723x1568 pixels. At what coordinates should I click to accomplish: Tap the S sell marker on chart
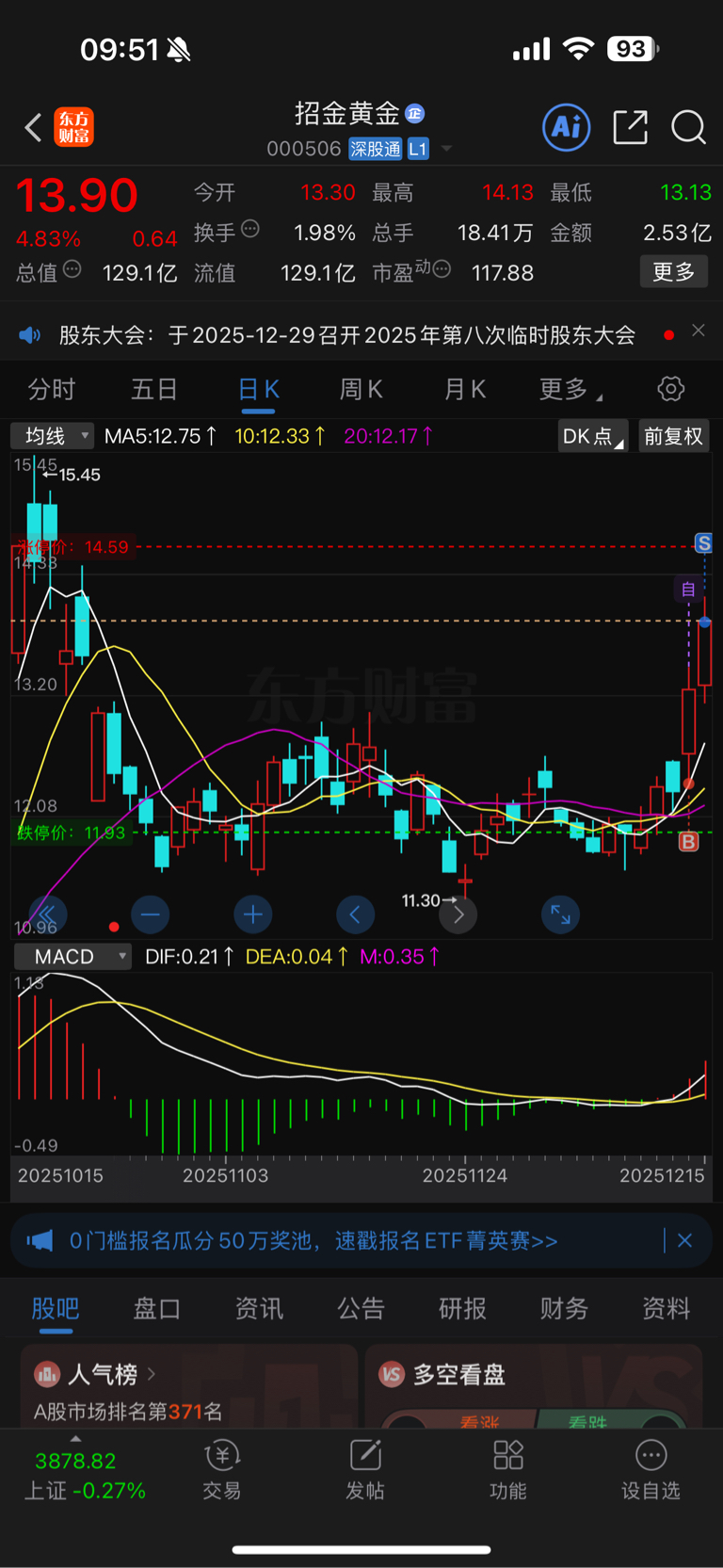(x=703, y=542)
